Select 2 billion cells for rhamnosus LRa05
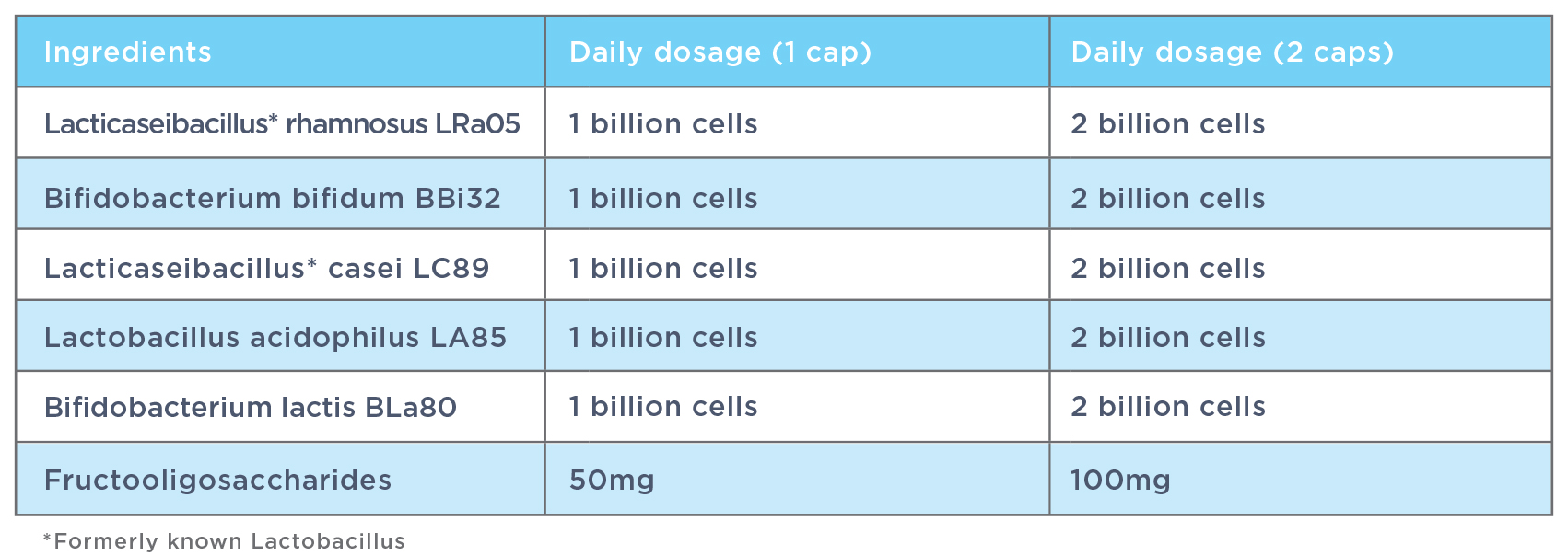1568x556 pixels. pos(1168,123)
